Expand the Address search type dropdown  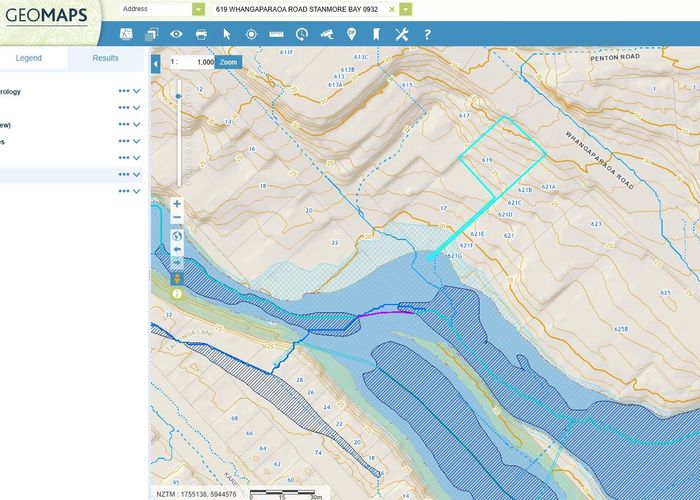[199, 8]
